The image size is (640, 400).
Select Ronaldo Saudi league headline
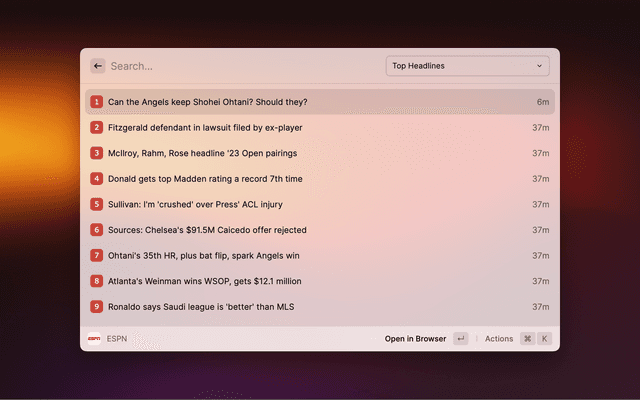(201, 307)
